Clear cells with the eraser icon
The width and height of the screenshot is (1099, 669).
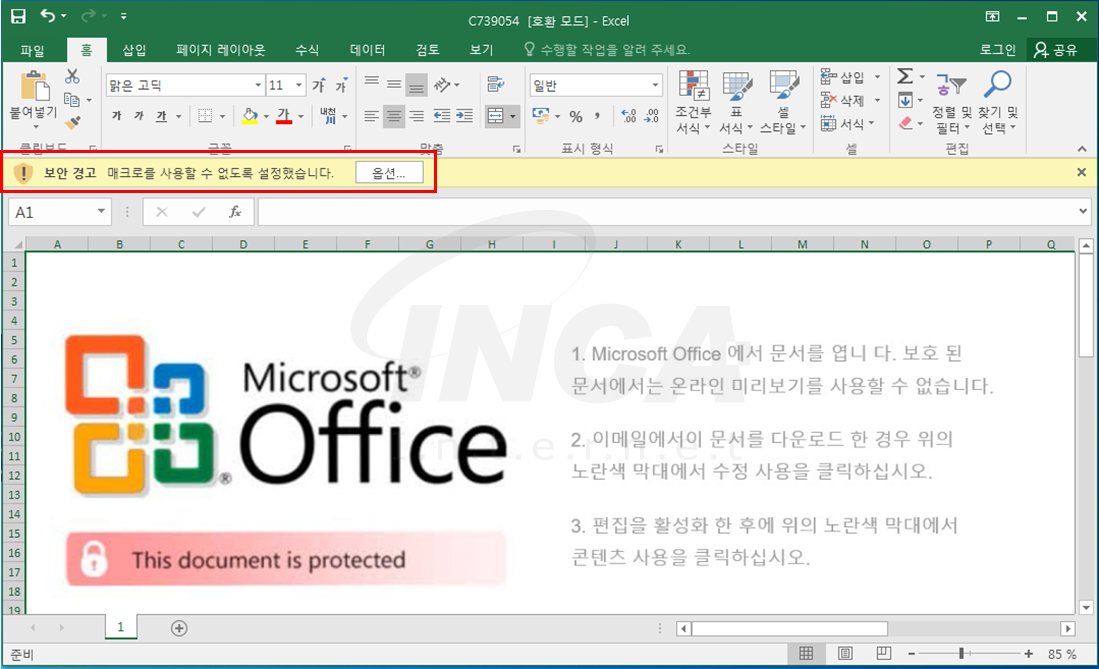click(x=906, y=123)
